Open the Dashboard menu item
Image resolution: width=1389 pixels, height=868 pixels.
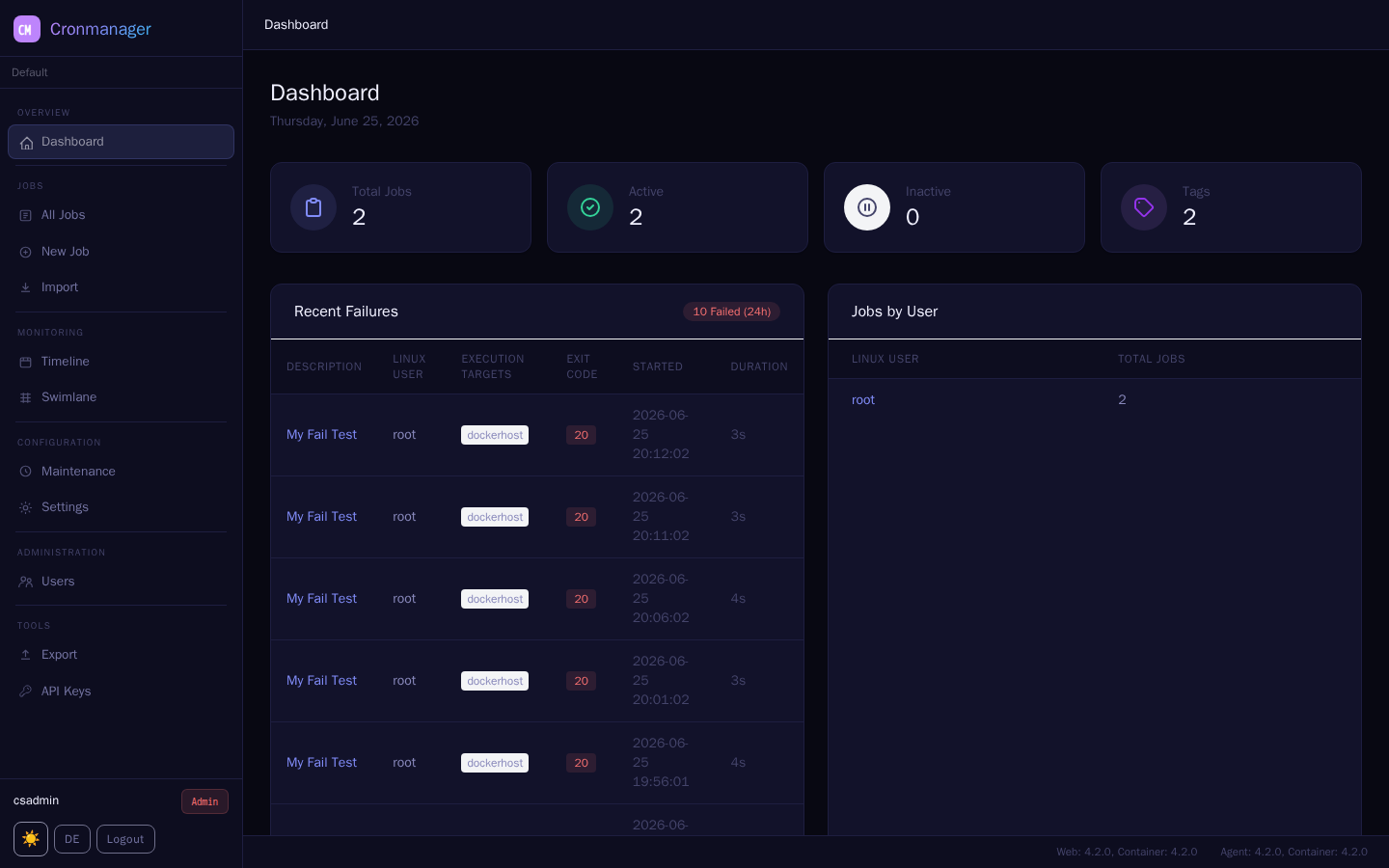121,142
